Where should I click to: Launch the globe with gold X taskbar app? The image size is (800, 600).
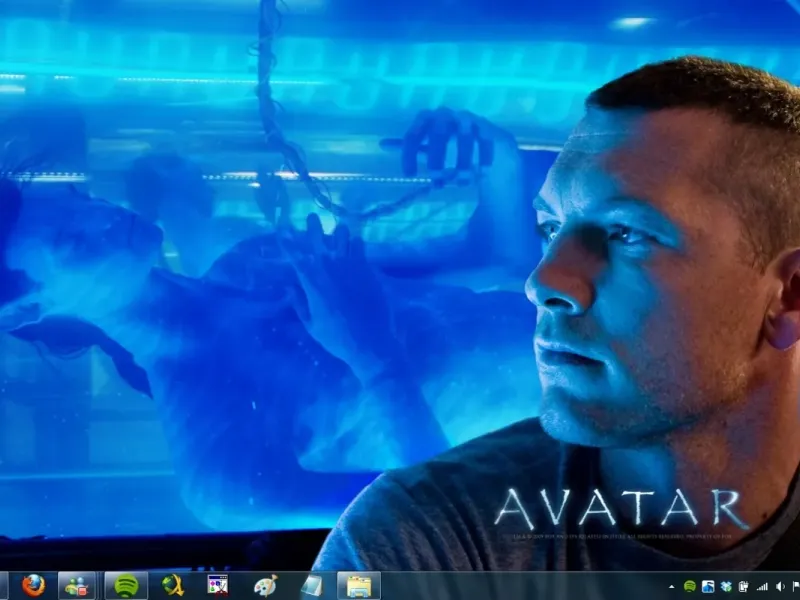click(x=173, y=586)
